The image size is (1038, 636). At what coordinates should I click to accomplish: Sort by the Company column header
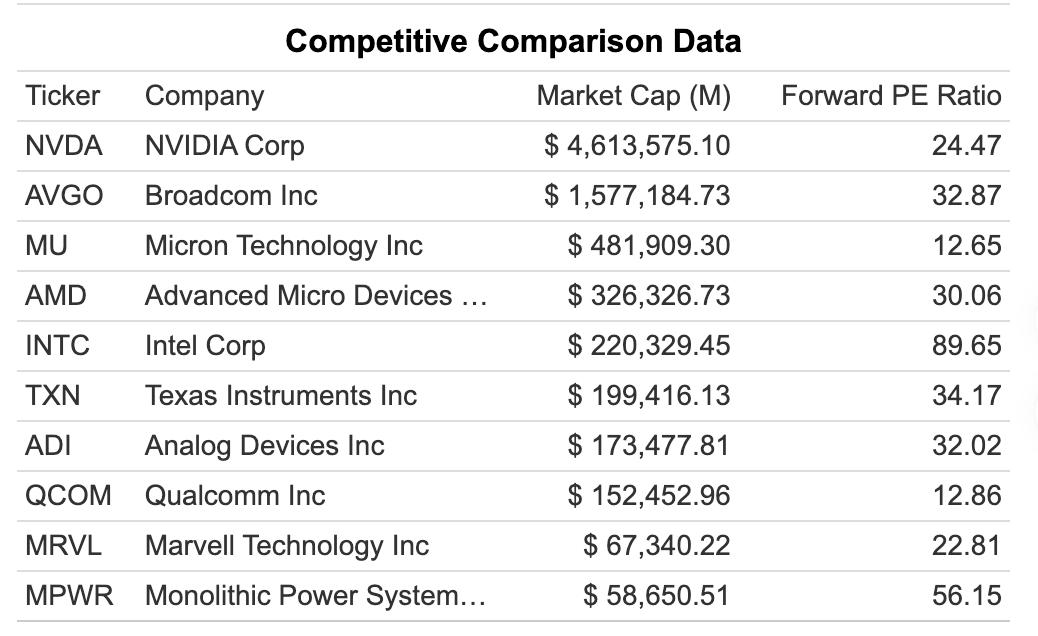click(204, 96)
